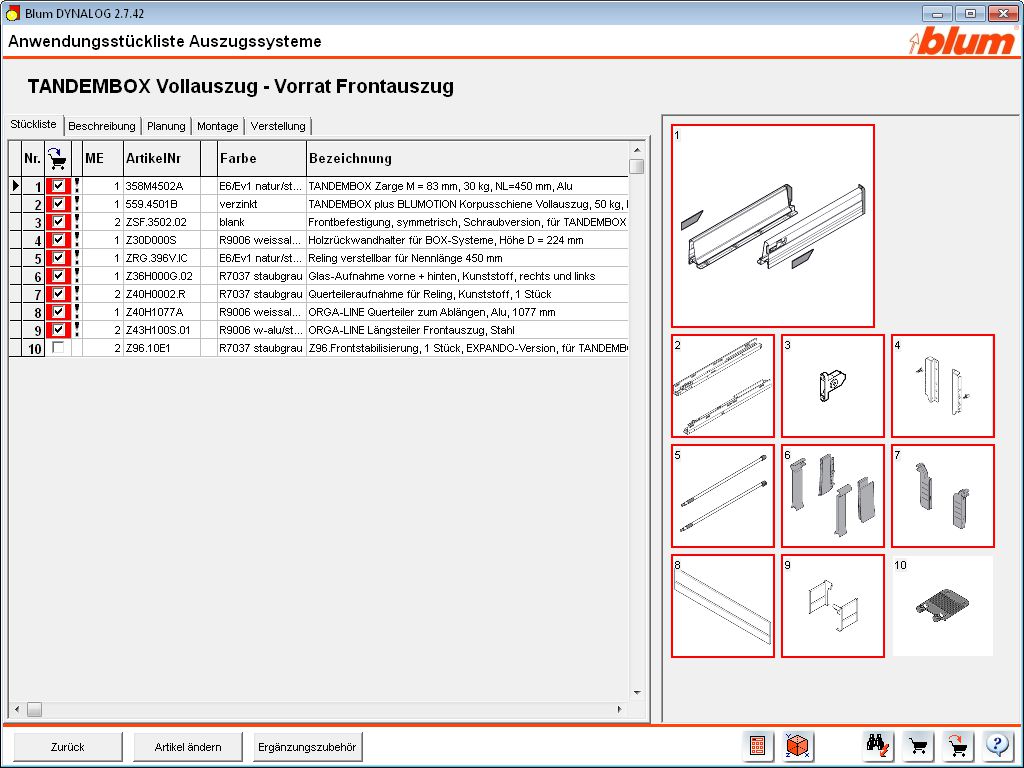
Task: Click the blum logo
Action: click(962, 42)
